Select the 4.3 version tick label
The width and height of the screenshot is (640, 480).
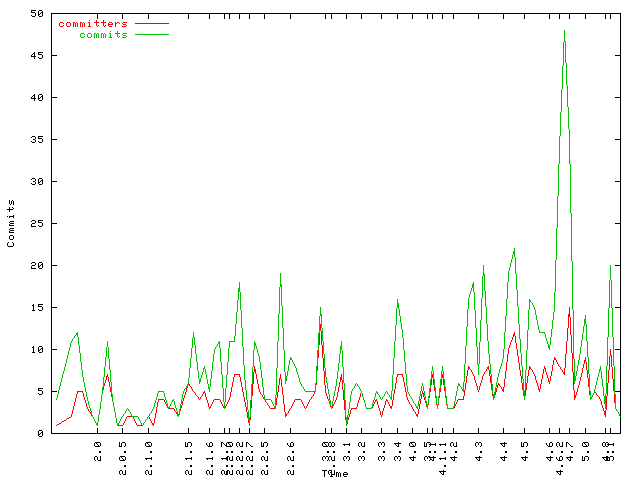[x=479, y=452]
